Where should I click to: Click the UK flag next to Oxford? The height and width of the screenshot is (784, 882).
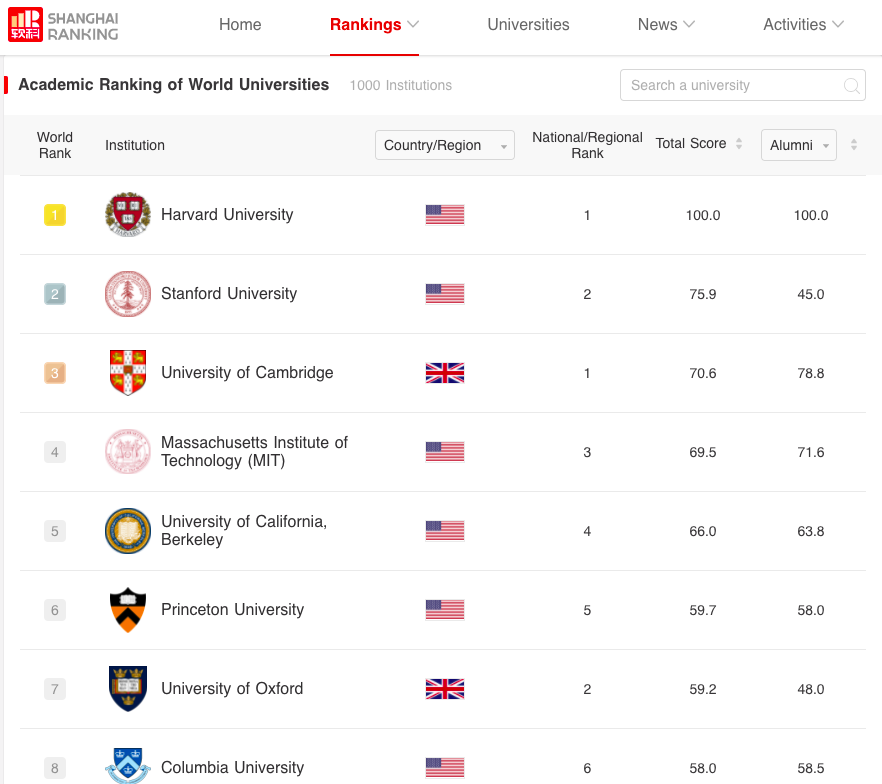click(x=444, y=689)
